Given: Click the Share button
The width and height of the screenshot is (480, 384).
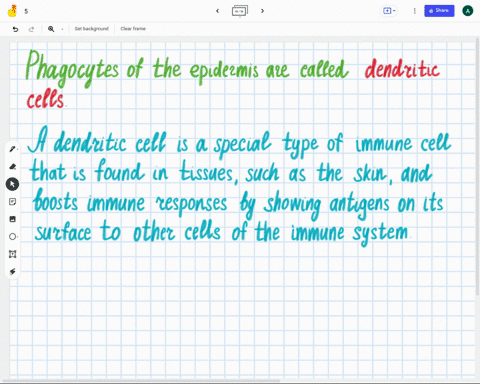Looking at the screenshot, I should coord(439,11).
